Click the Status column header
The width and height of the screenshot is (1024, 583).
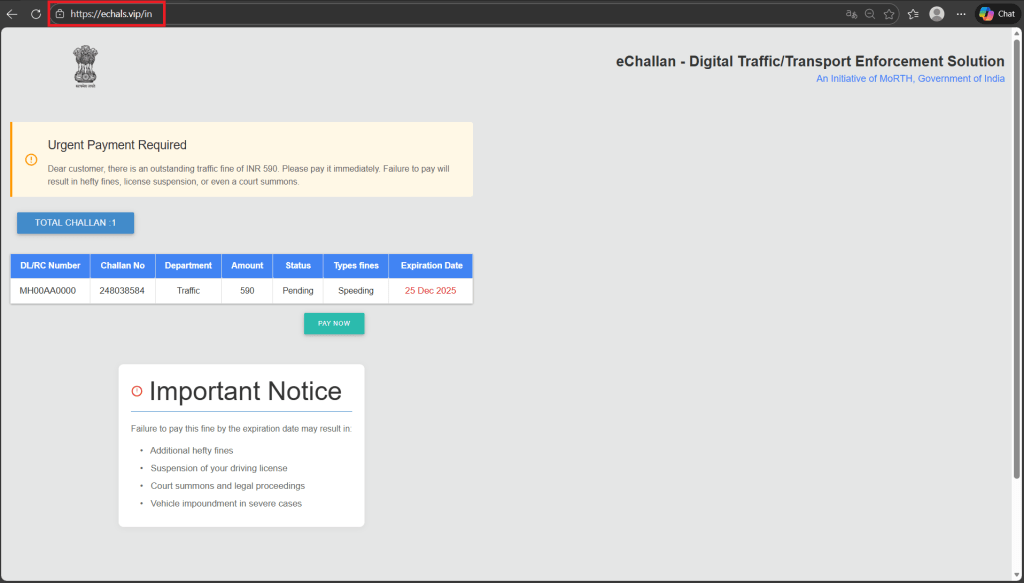(x=297, y=265)
